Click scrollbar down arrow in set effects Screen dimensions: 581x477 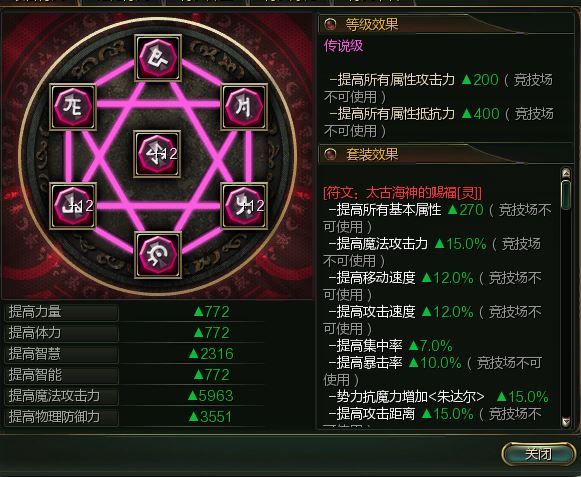tap(566, 422)
